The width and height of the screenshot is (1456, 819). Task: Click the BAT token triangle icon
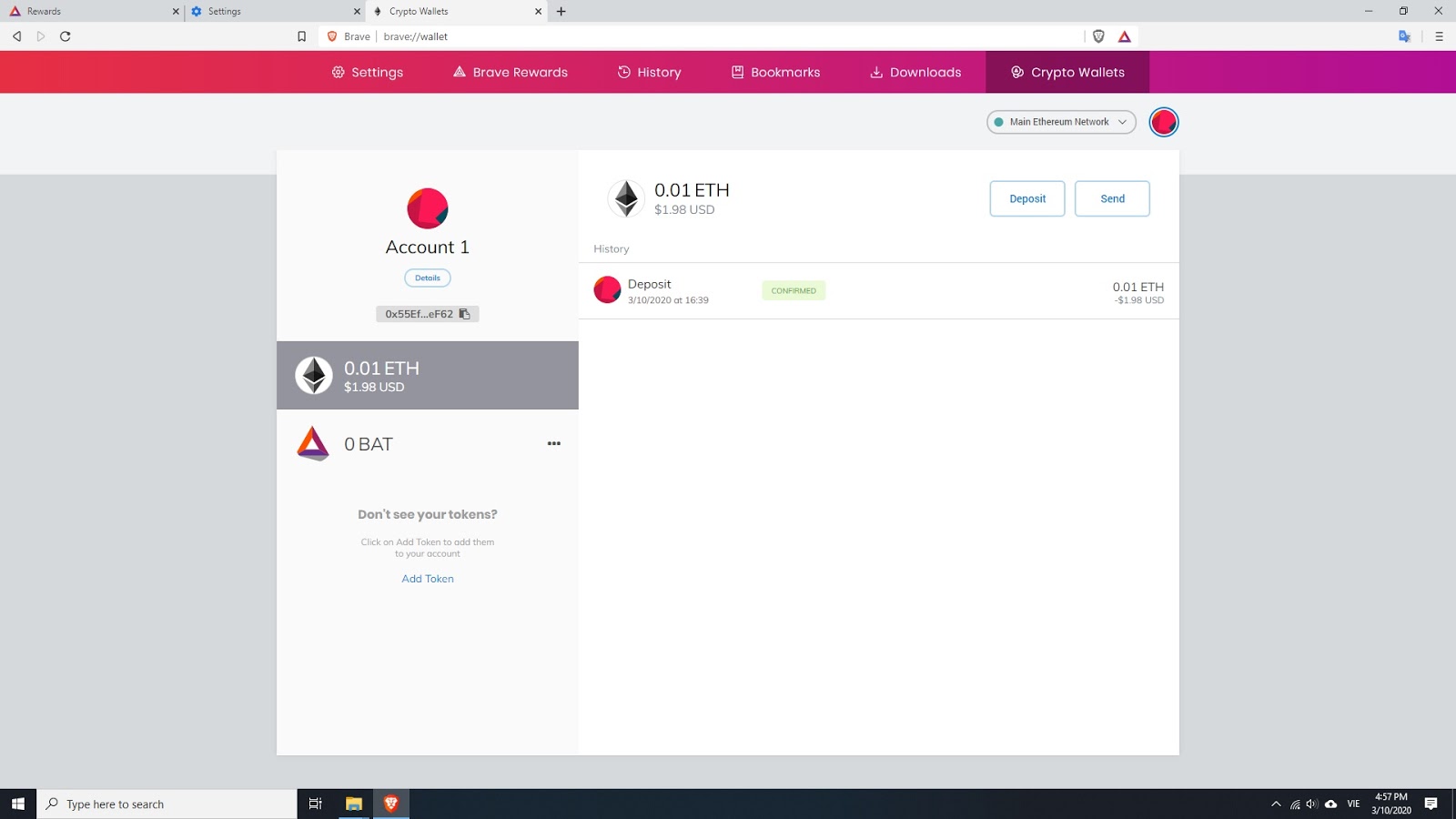312,443
